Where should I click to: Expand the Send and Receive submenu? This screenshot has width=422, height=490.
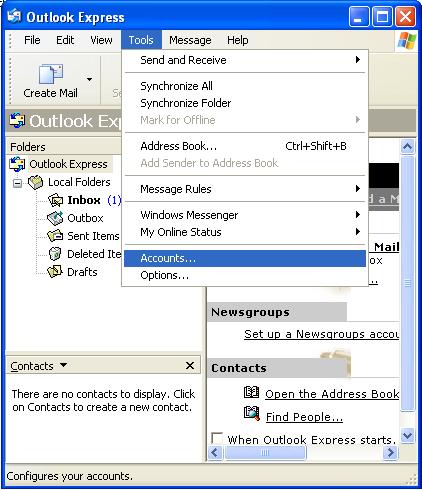245,60
